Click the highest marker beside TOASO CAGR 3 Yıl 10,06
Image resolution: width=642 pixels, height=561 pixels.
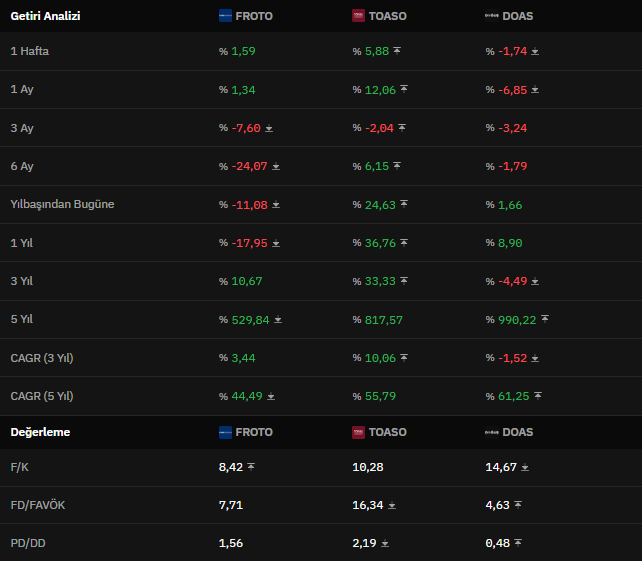404,358
